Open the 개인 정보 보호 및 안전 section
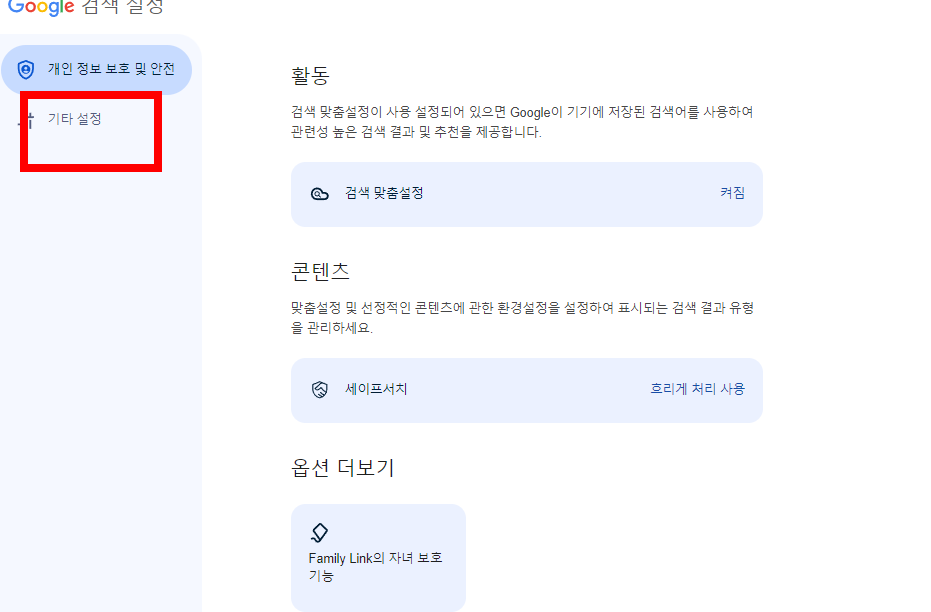 click(96, 69)
